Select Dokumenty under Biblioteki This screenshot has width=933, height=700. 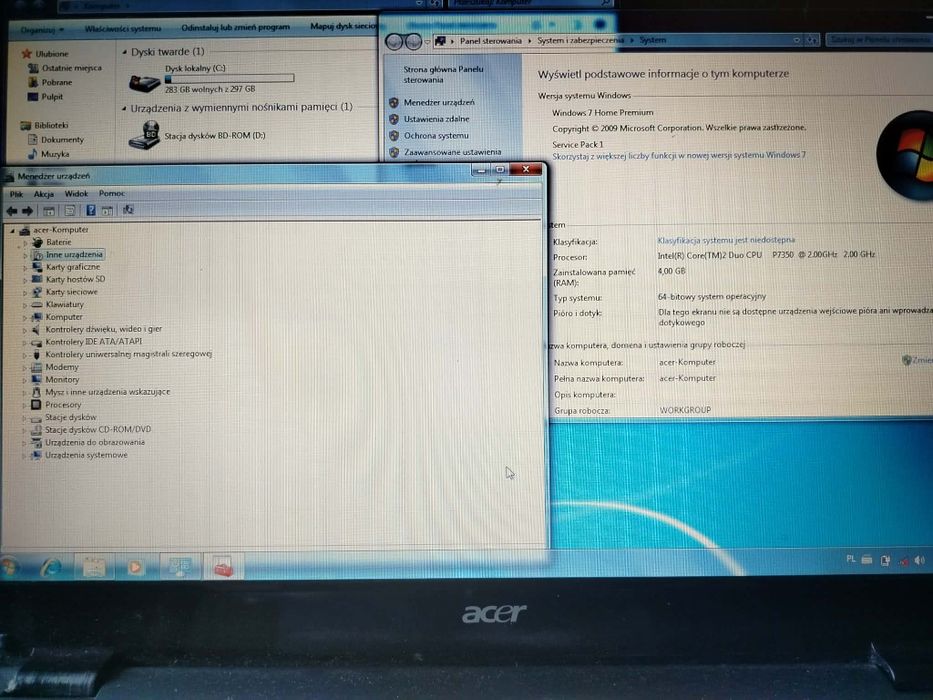click(x=62, y=139)
